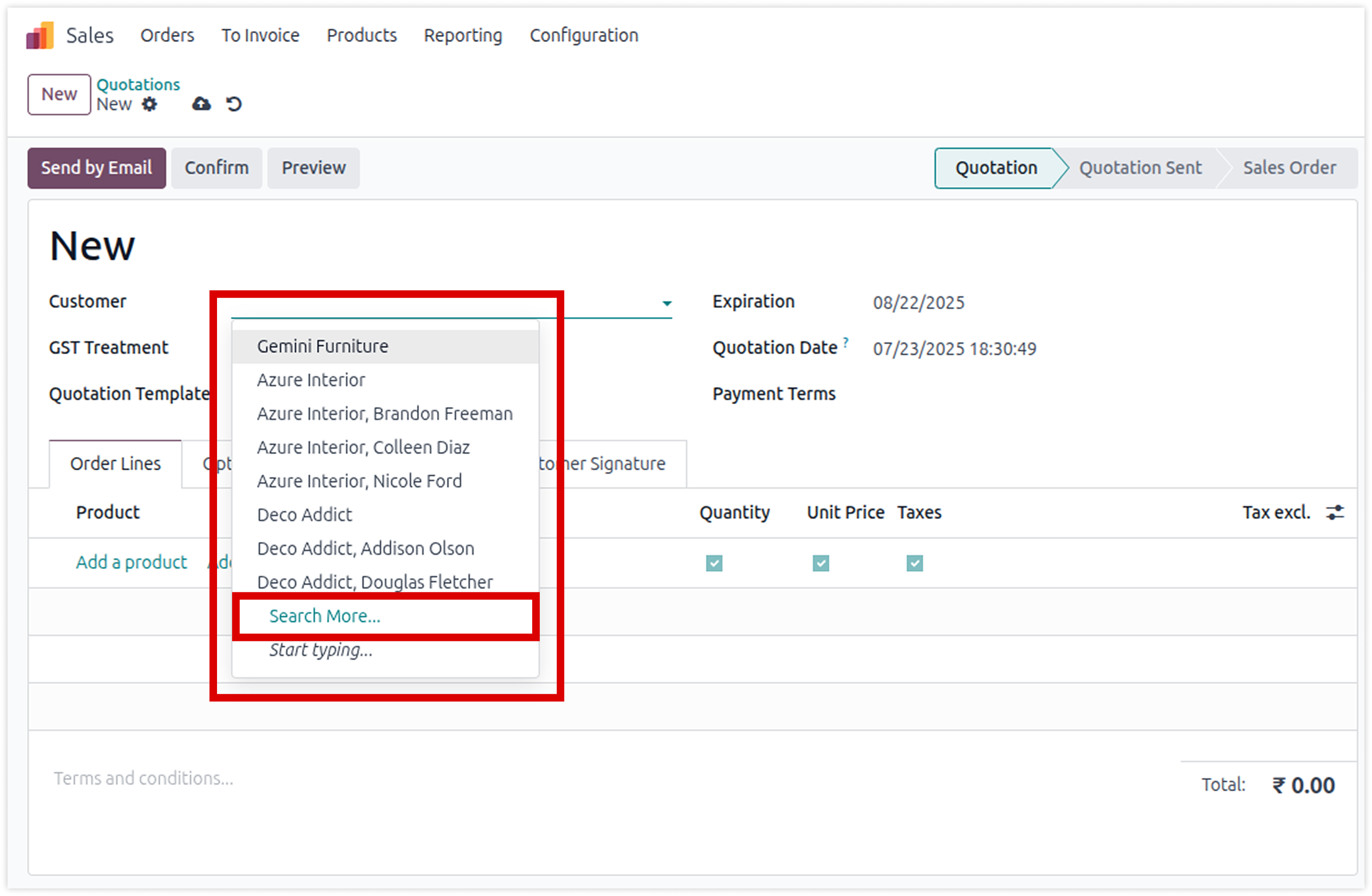Confirm the quotation
This screenshot has width=1372, height=896.
pos(217,168)
